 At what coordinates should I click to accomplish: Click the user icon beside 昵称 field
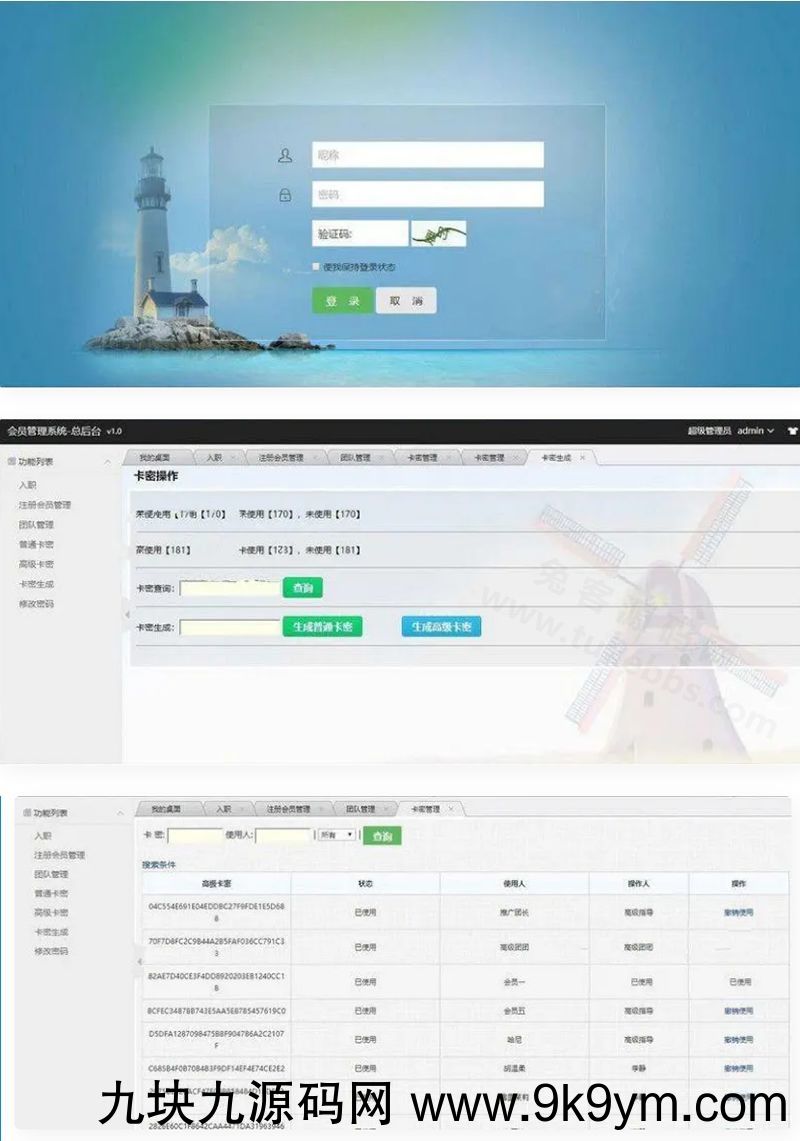pyautogui.click(x=285, y=155)
